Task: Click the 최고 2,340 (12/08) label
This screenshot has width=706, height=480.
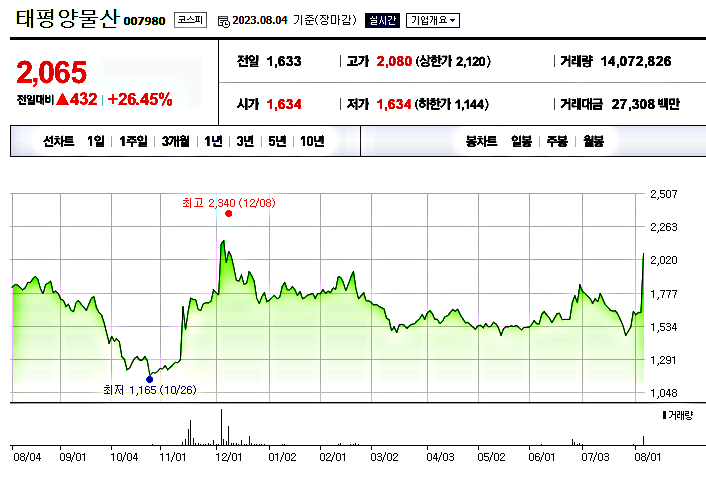Action: click(x=229, y=203)
